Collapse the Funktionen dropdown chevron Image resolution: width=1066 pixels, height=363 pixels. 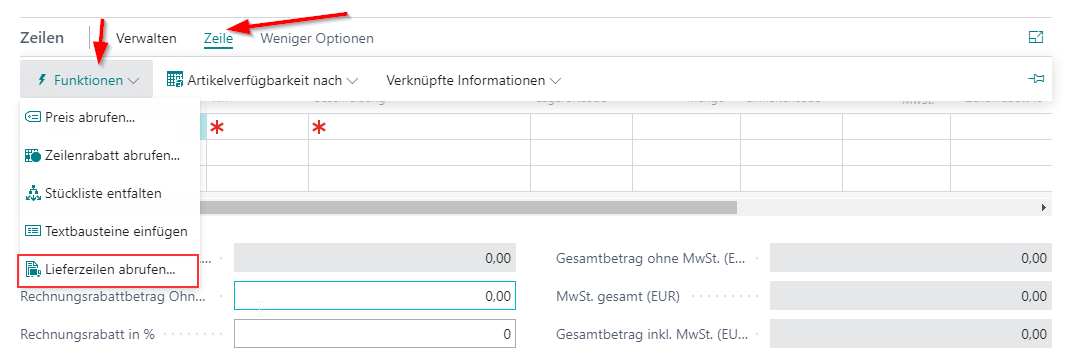tap(133, 81)
